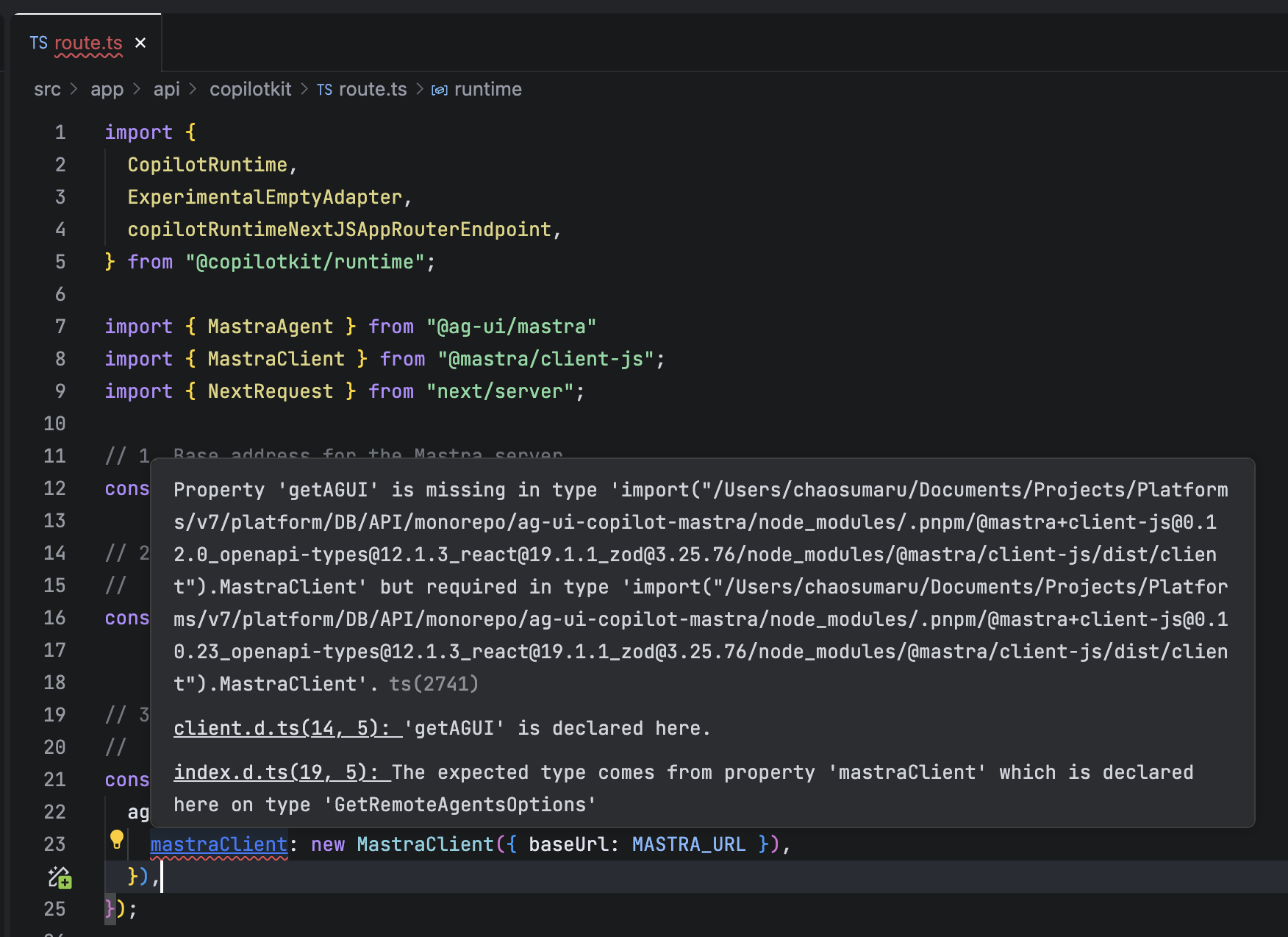Click NextRequest in the line 9 import
Viewport: 1288px width, 937px height.
tap(270, 391)
